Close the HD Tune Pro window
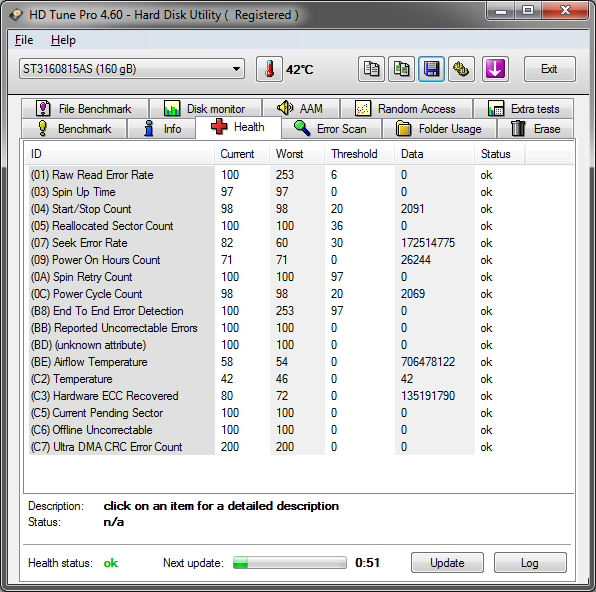 coord(565,10)
